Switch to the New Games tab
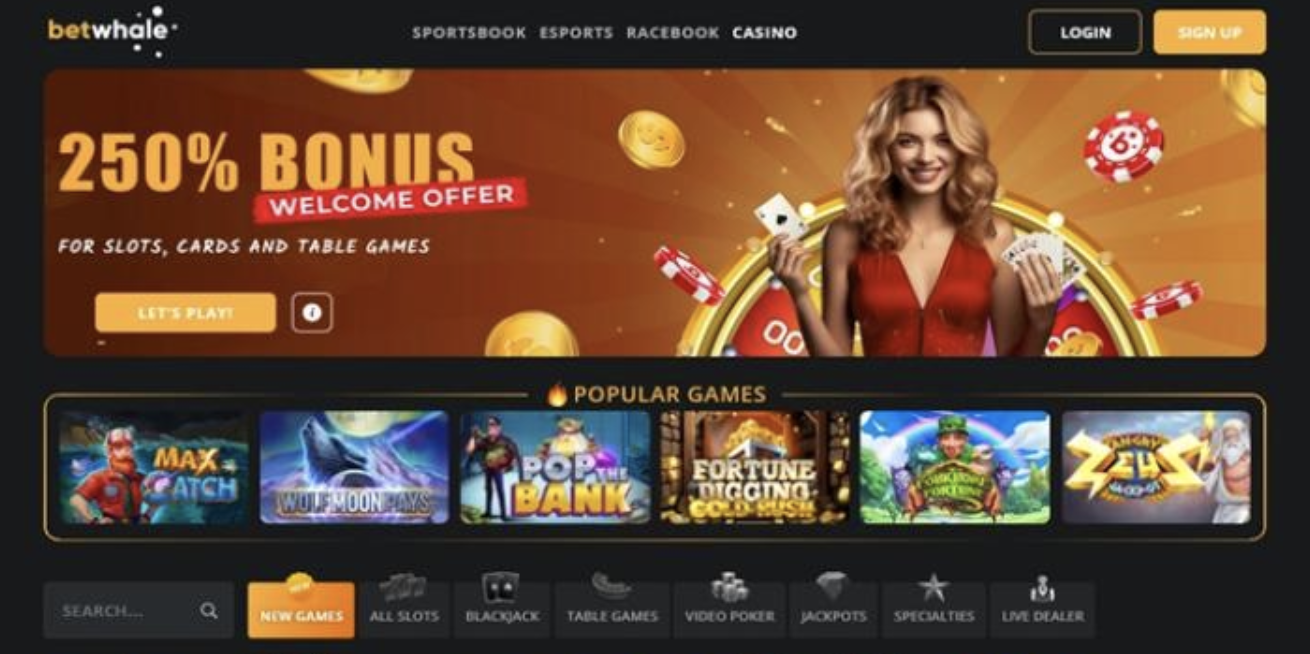 tap(301, 610)
